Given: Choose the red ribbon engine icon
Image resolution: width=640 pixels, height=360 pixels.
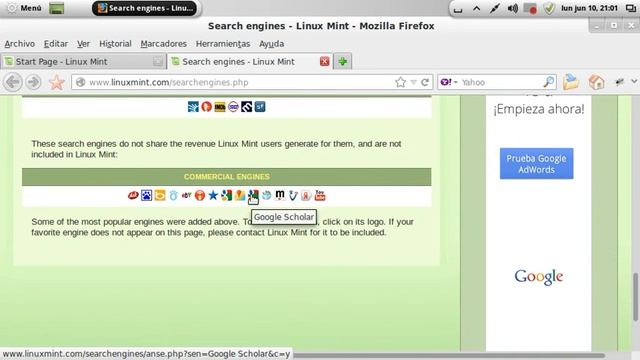Looking at the screenshot, I should 307,196.
